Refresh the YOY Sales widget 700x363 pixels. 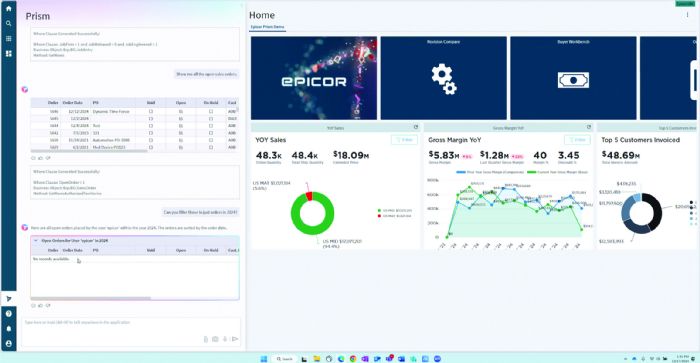coord(416,127)
